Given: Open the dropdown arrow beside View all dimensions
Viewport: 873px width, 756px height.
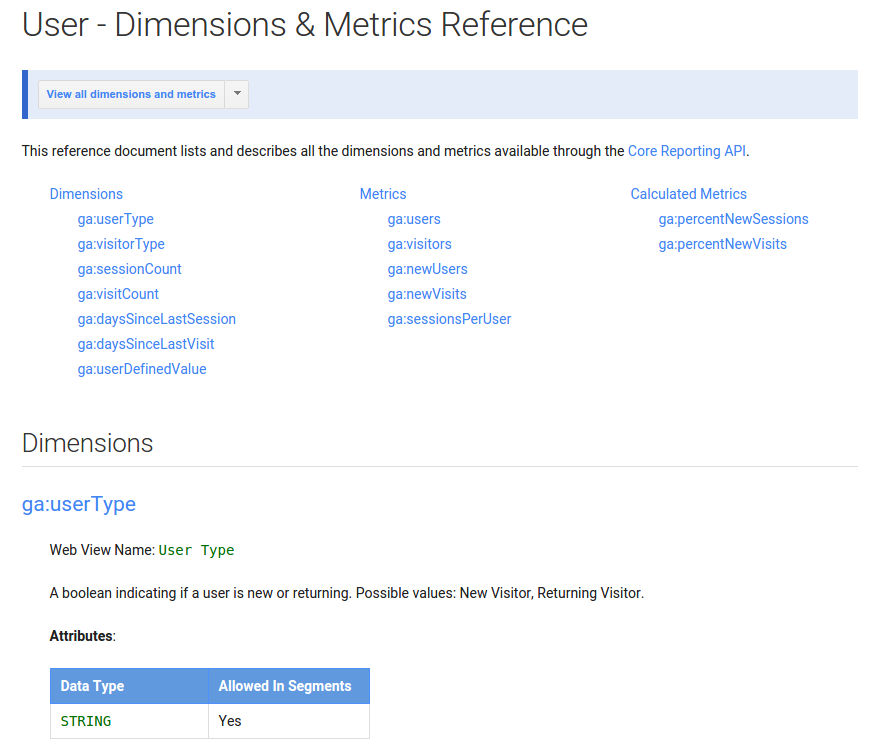Looking at the screenshot, I should (237, 94).
